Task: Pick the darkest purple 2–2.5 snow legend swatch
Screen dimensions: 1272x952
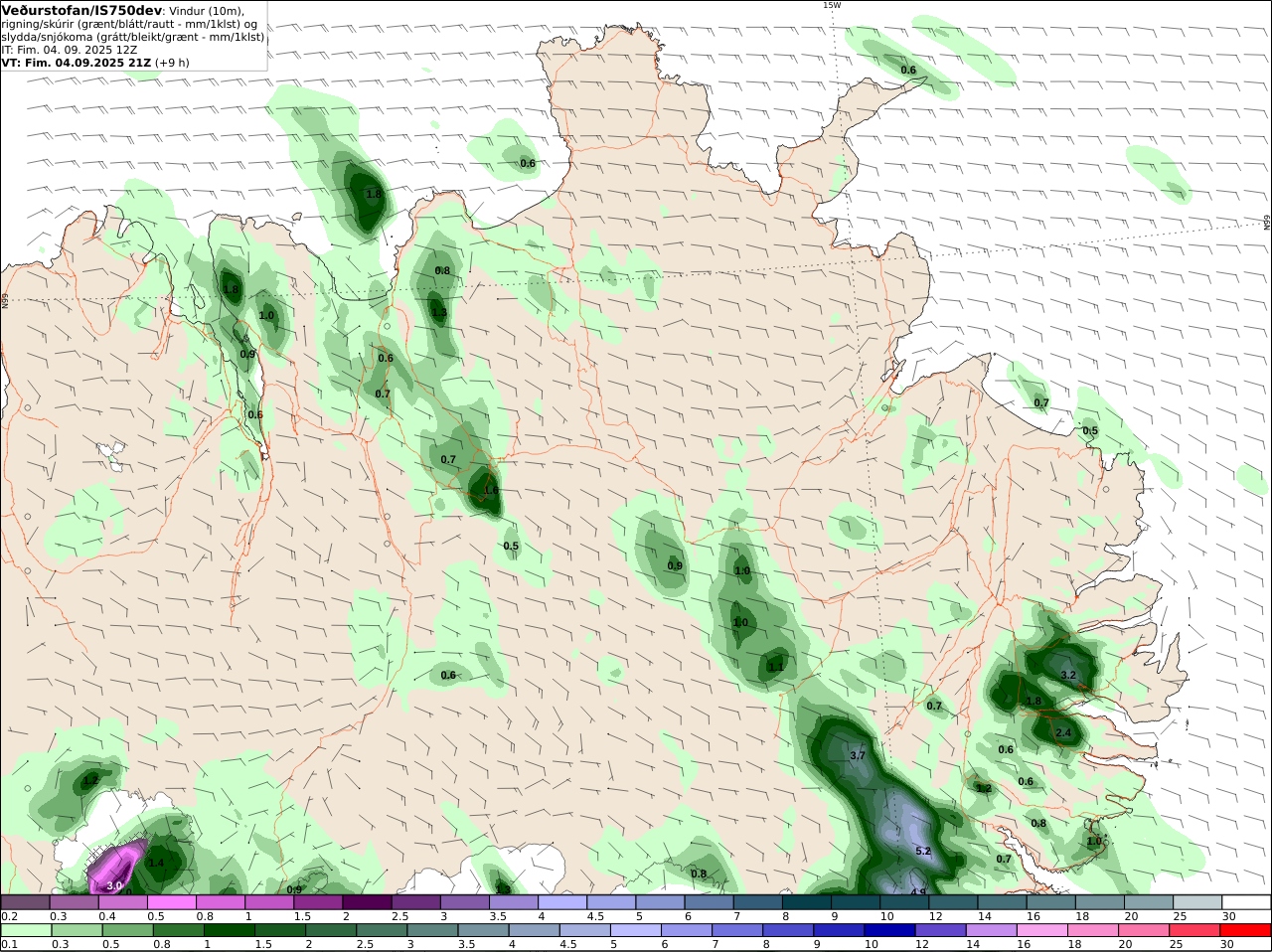Action: (x=368, y=902)
